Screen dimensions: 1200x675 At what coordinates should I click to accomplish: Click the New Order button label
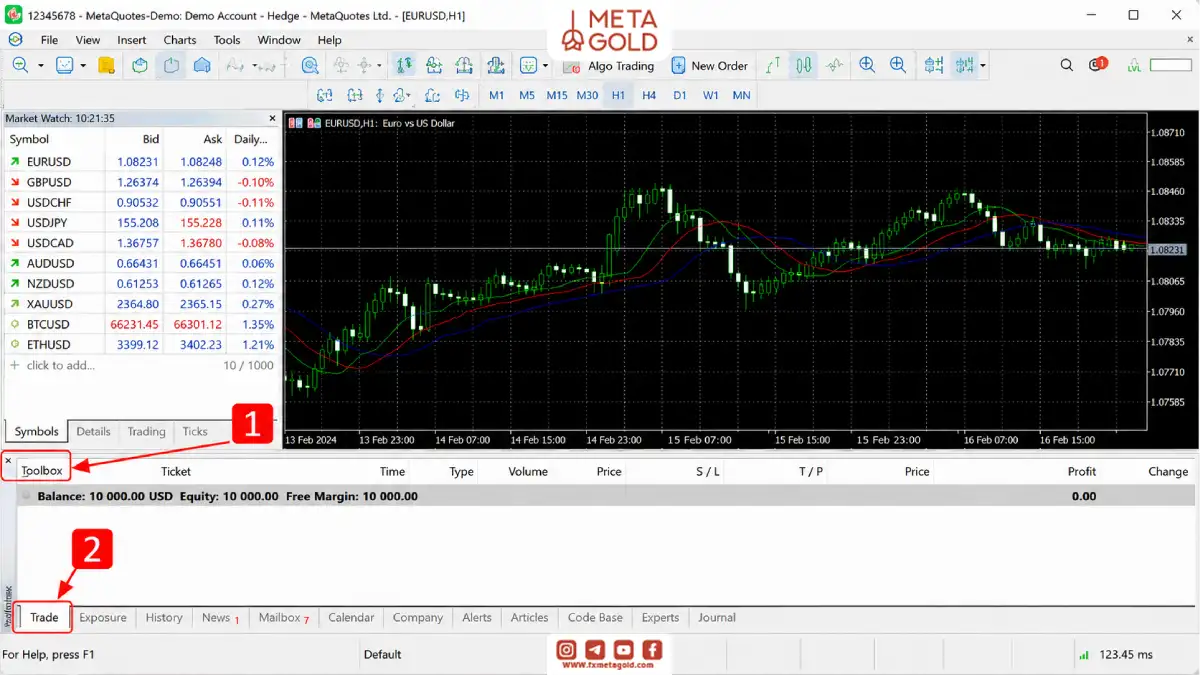click(x=719, y=66)
